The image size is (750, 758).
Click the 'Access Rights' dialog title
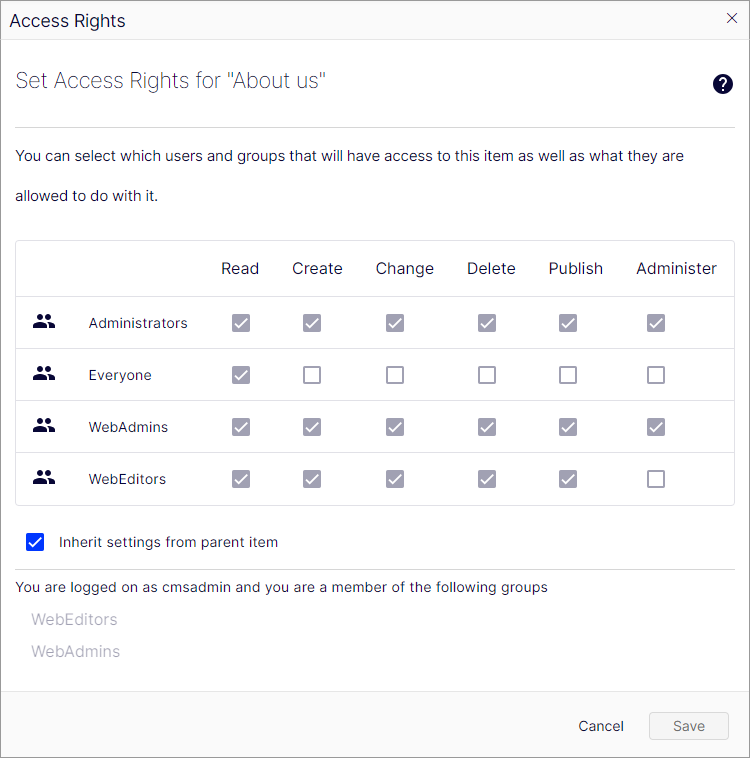[x=67, y=21]
